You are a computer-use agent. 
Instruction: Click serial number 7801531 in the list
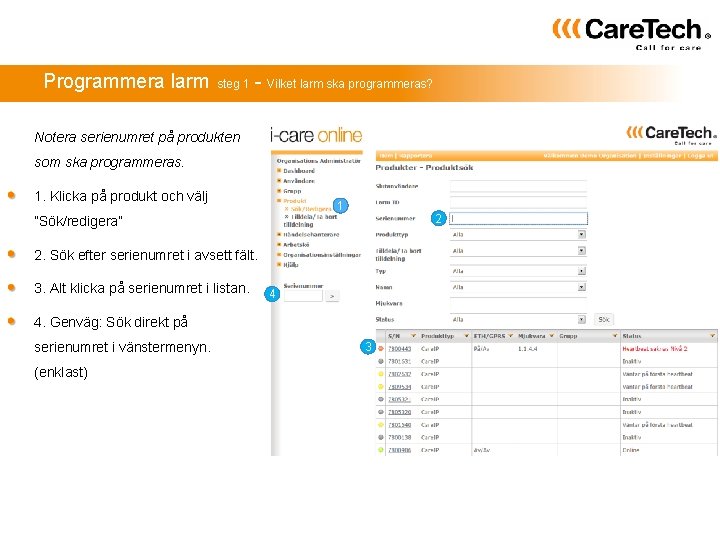coord(399,361)
